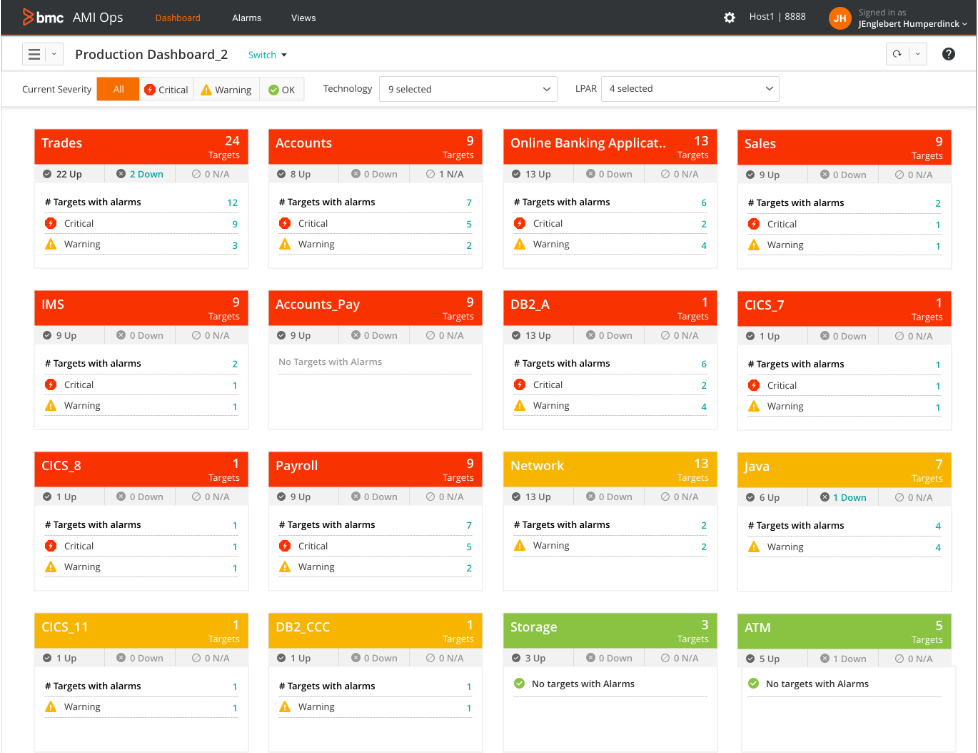Filter by Critical severity

tap(166, 89)
